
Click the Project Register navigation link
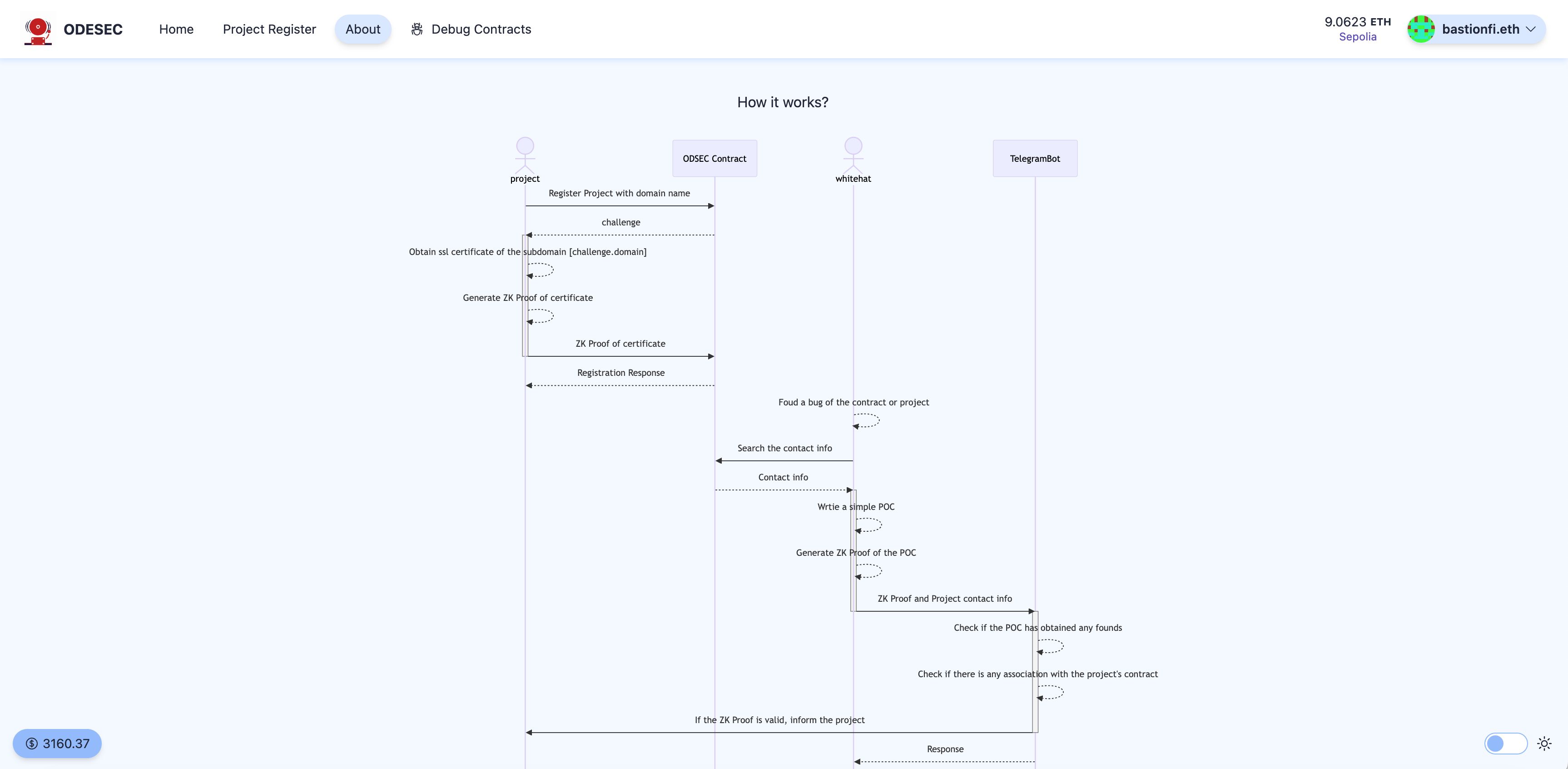coord(269,29)
